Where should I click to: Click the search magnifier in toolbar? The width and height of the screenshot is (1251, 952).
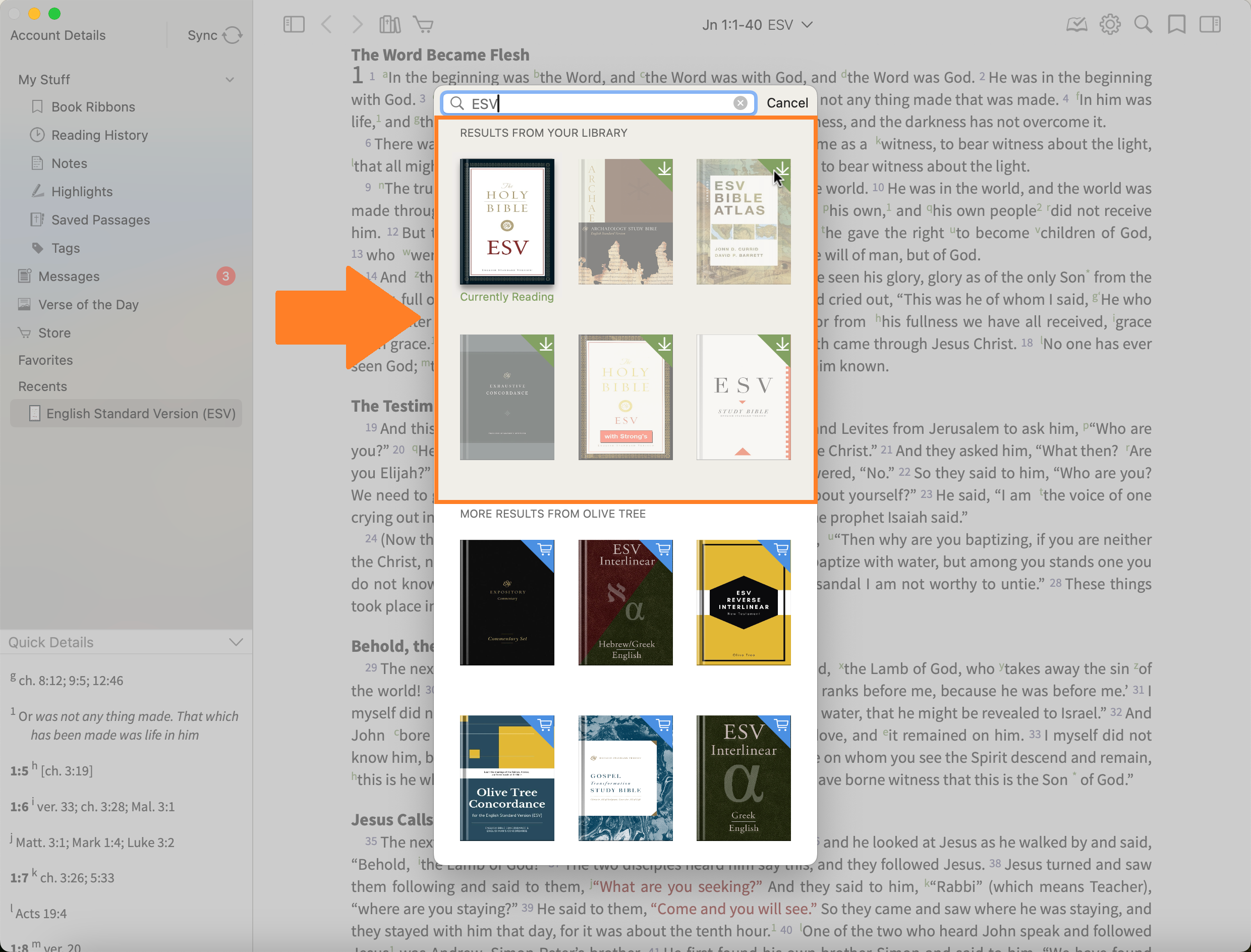tap(1143, 24)
